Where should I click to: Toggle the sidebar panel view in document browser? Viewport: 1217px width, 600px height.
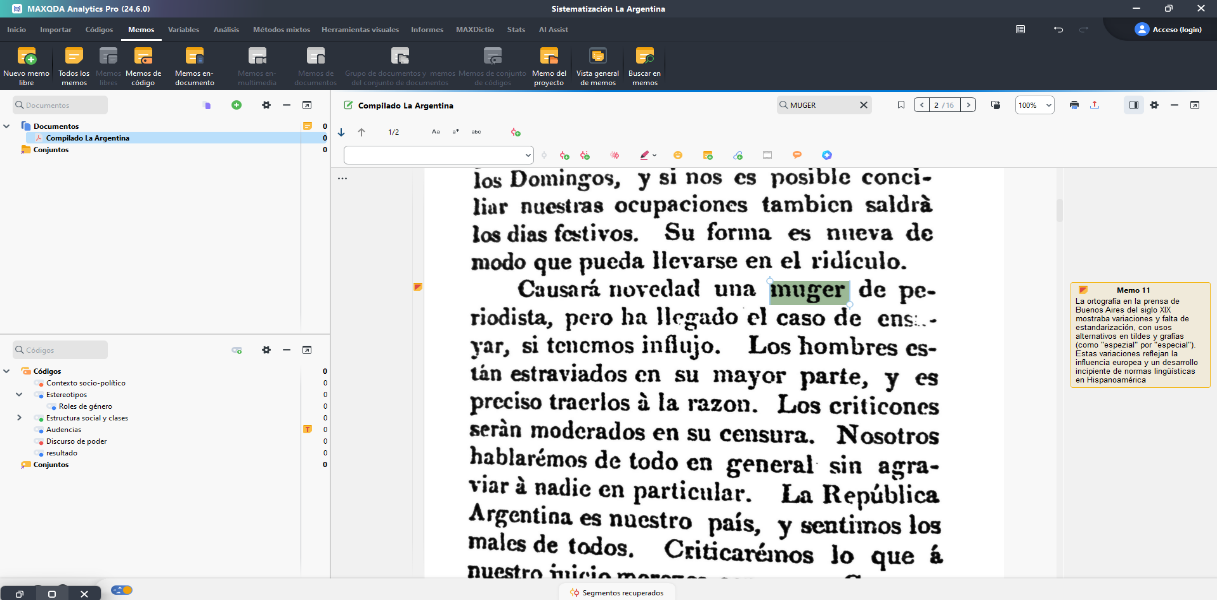point(1133,105)
